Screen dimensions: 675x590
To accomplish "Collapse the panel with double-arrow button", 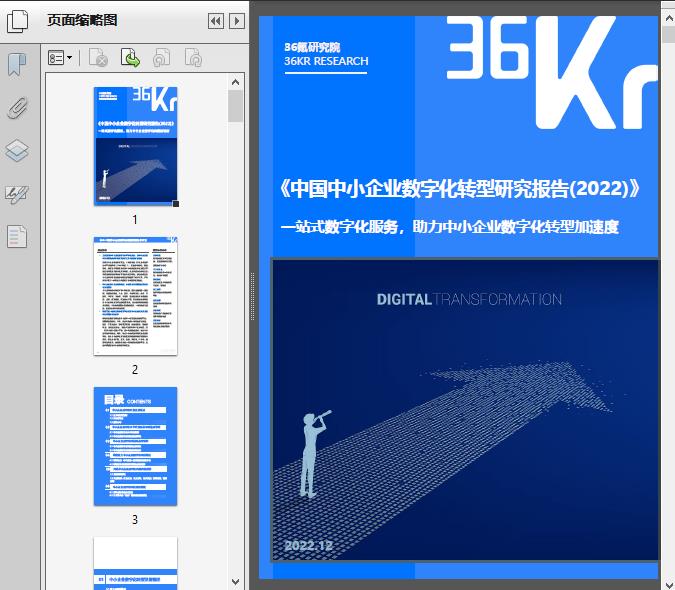I will click(216, 21).
